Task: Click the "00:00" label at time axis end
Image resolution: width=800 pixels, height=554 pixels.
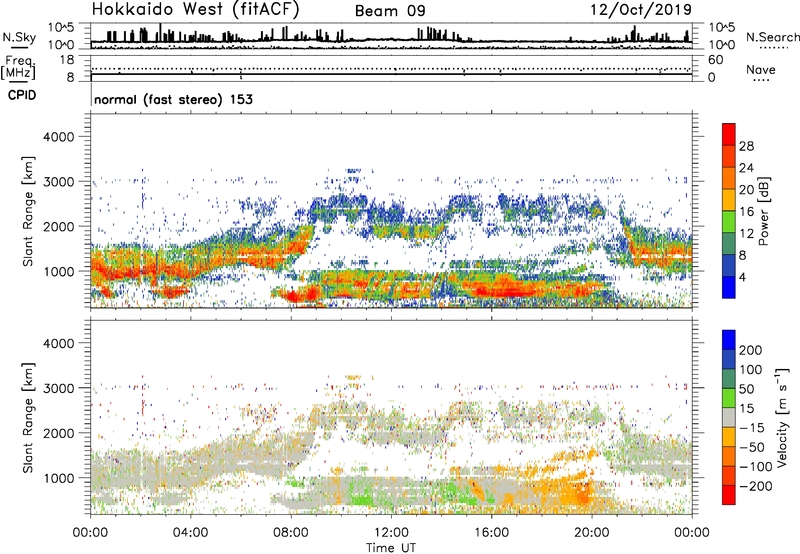Action: pos(692,533)
